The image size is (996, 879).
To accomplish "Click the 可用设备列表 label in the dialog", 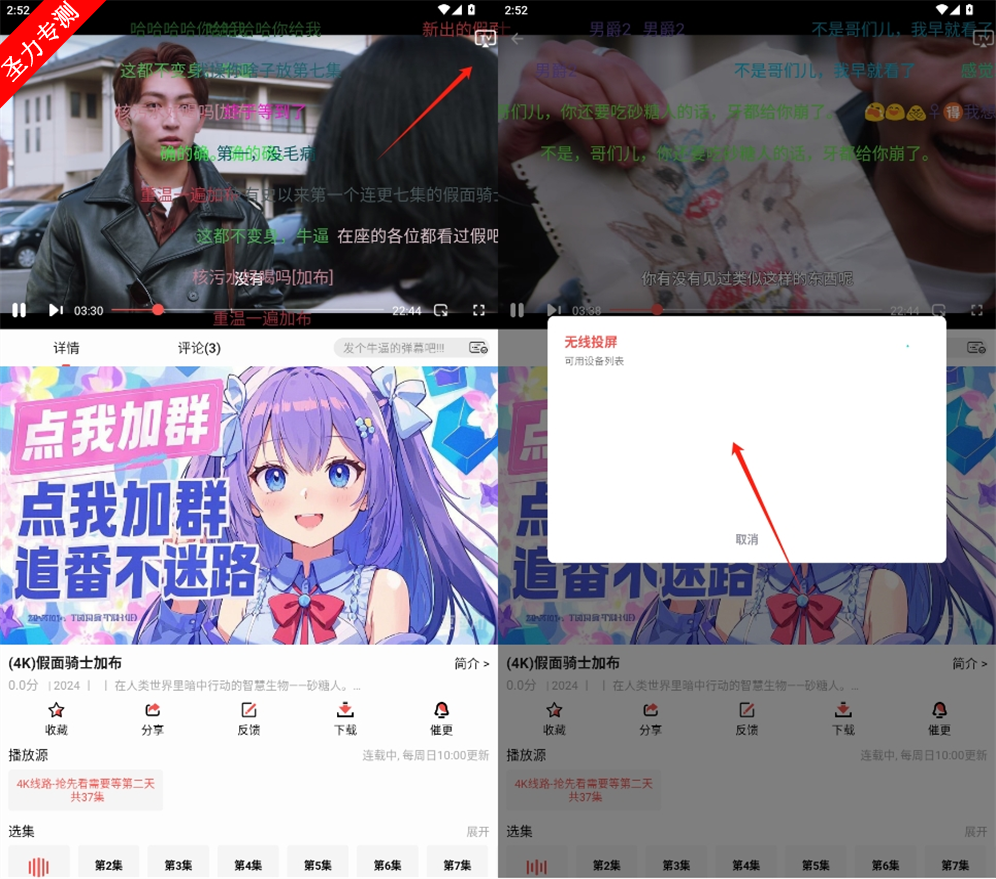I will tap(594, 361).
